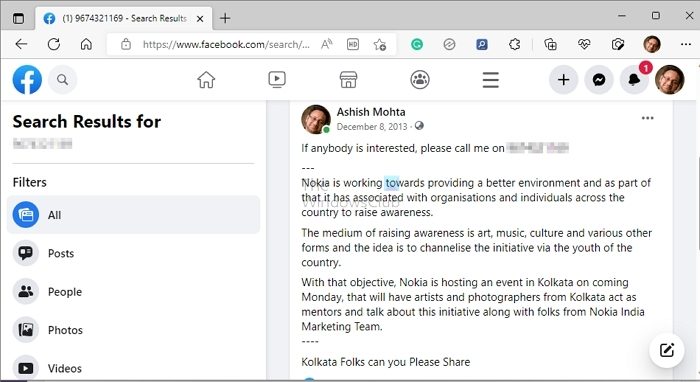
Task: Toggle the tab actions menu icon
Action: click(x=18, y=18)
